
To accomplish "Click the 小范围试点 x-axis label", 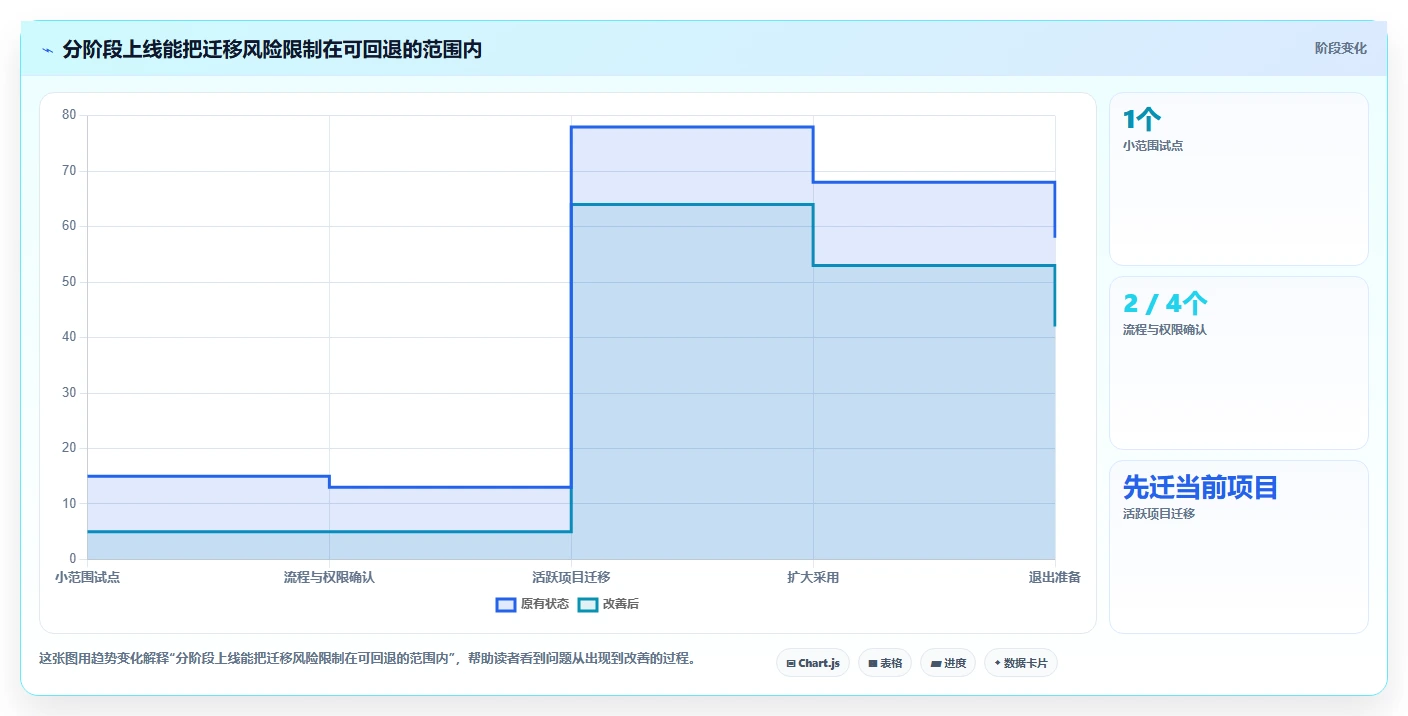I will point(88,578).
